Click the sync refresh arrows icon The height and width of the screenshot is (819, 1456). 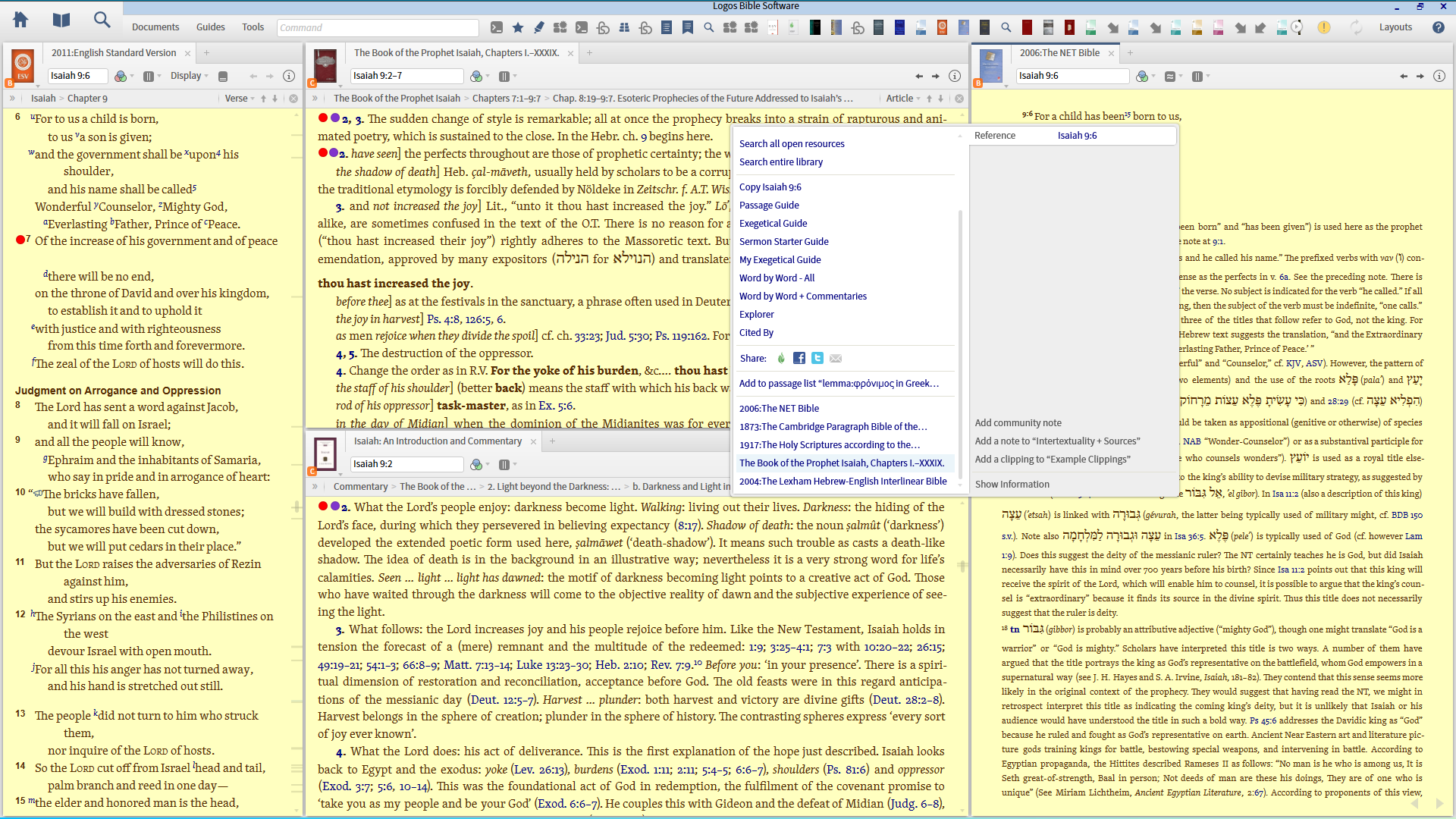[1356, 27]
